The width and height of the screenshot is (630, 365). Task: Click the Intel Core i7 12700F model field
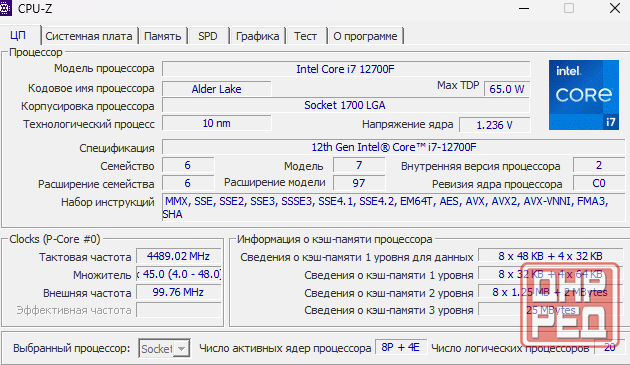pos(346,69)
